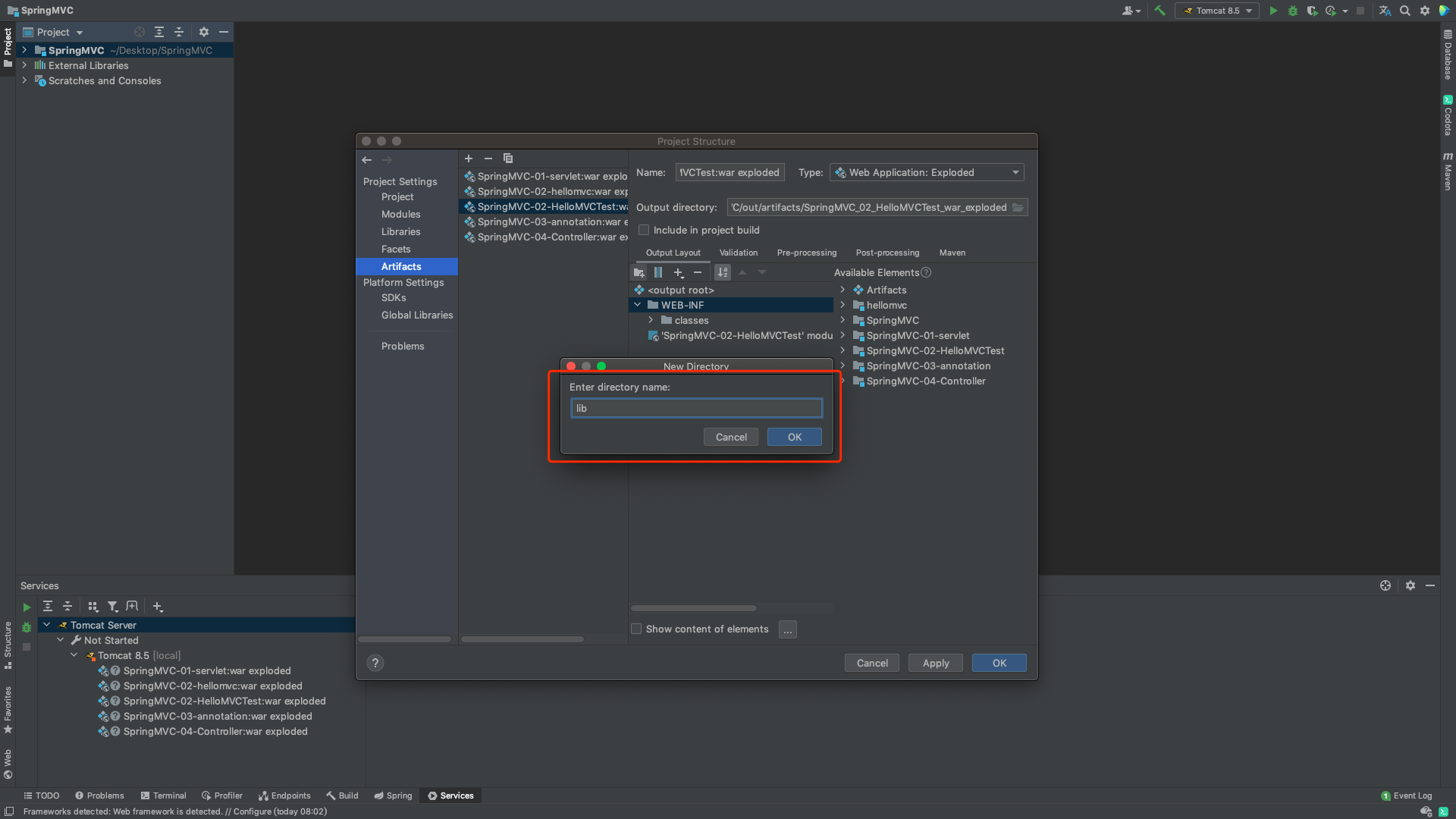Image resolution: width=1456 pixels, height=819 pixels.
Task: Click Copy artifact icon in artifact list toolbar
Action: [x=508, y=158]
